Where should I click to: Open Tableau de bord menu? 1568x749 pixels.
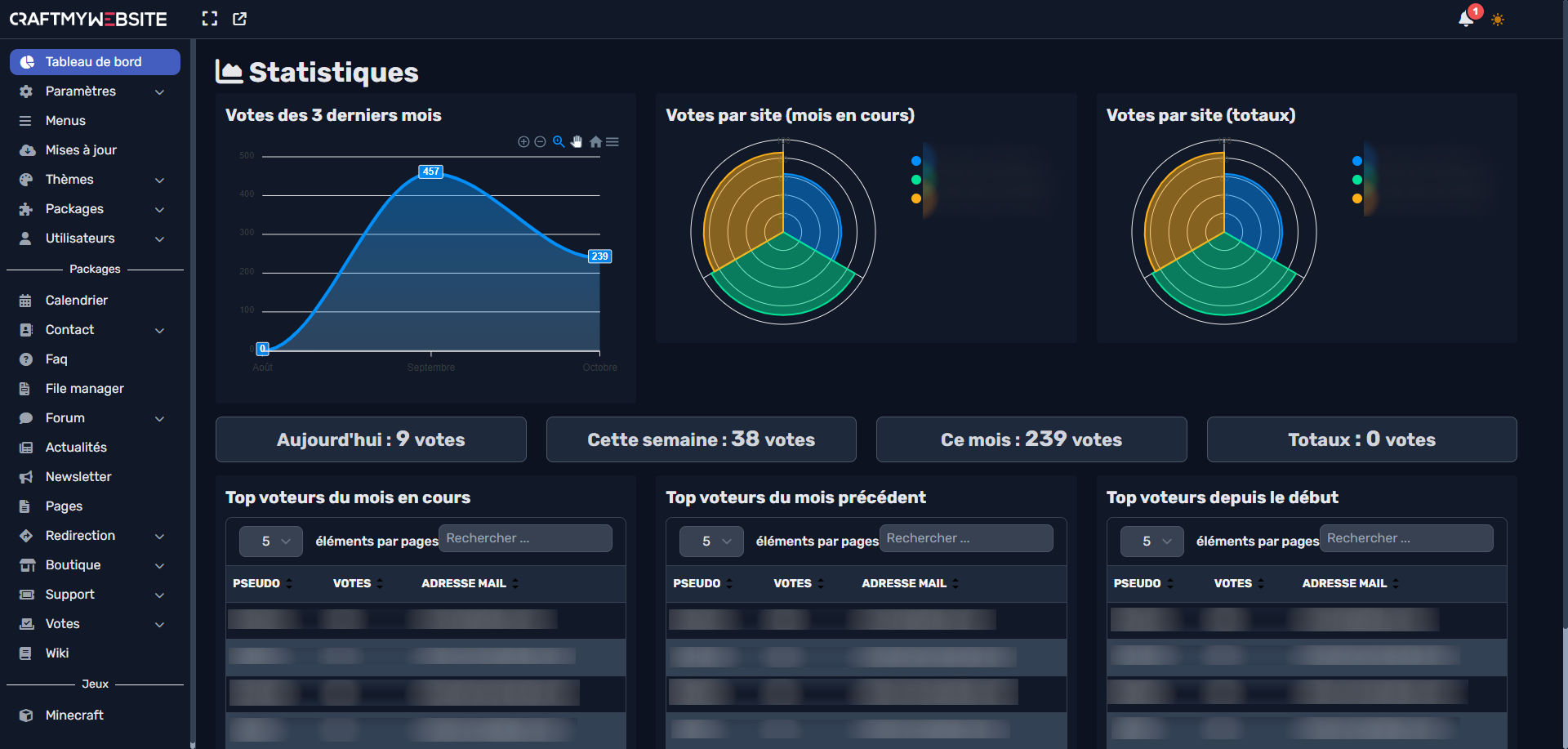[95, 62]
